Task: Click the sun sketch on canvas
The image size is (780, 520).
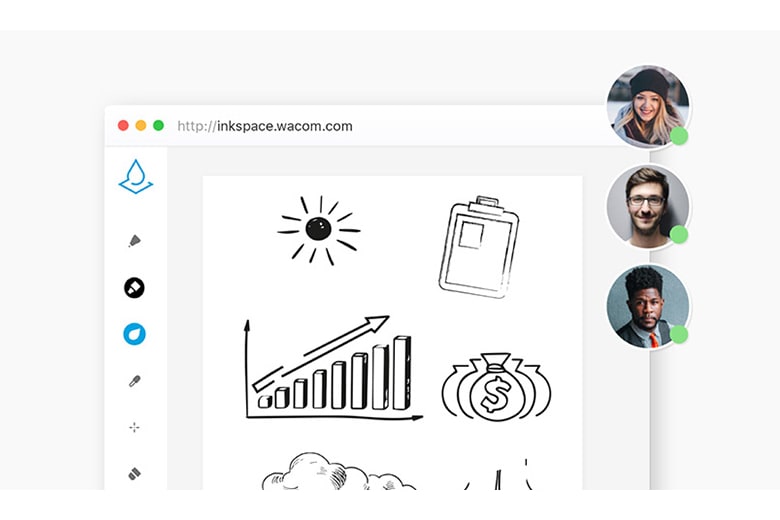Action: coord(318,230)
